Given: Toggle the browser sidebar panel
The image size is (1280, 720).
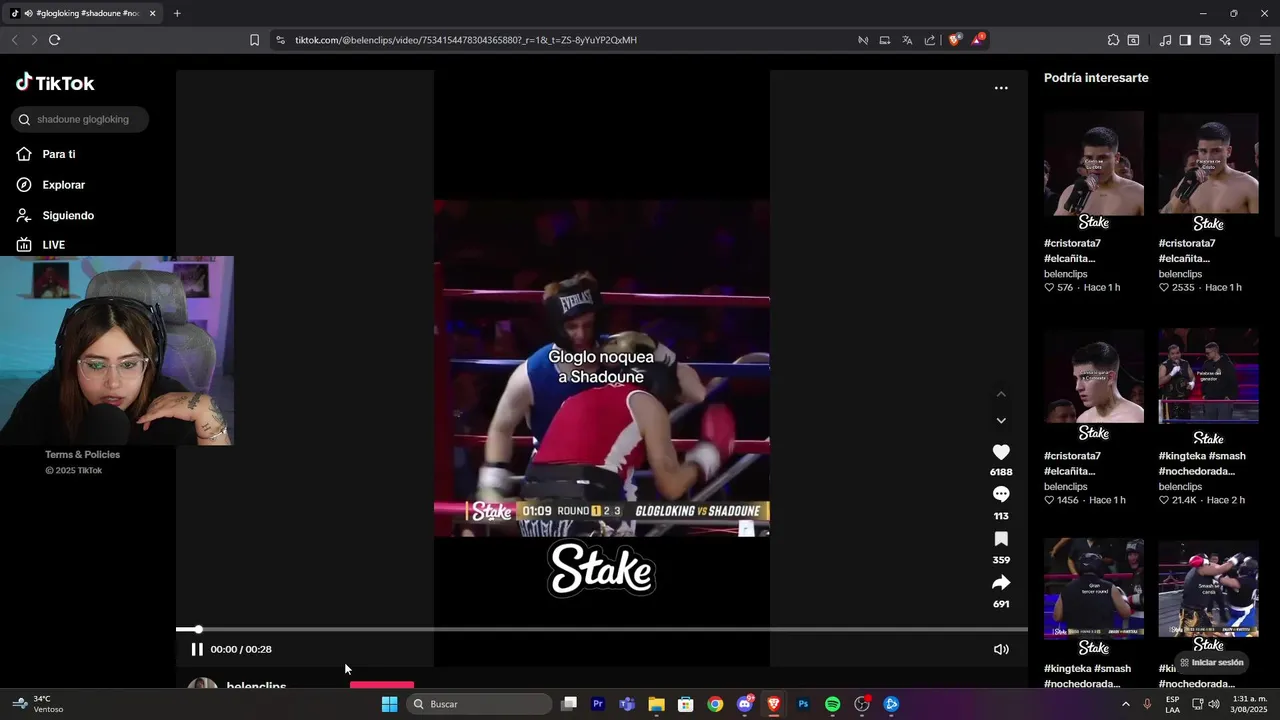Looking at the screenshot, I should (1185, 40).
